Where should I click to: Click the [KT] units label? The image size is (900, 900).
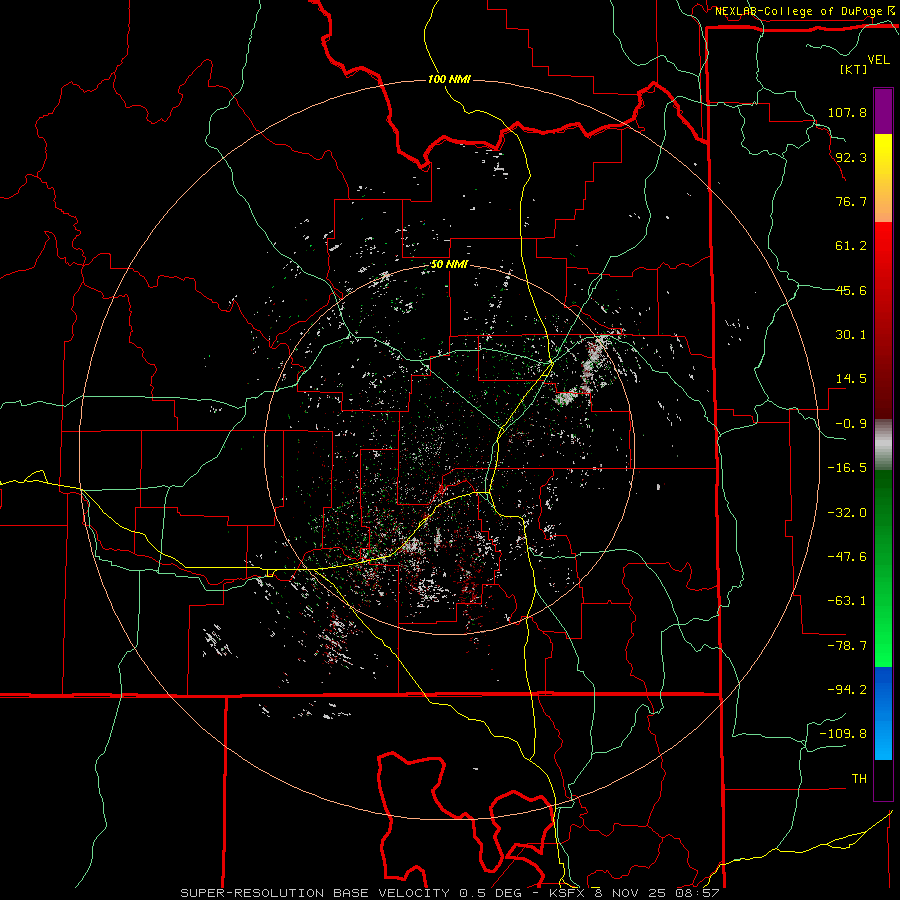click(x=853, y=69)
